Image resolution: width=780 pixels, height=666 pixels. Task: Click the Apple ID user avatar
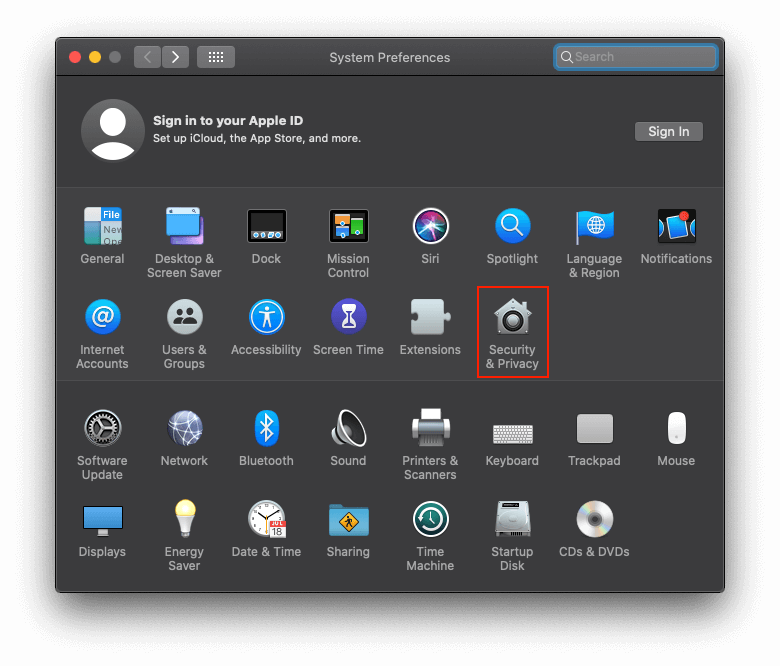(113, 130)
